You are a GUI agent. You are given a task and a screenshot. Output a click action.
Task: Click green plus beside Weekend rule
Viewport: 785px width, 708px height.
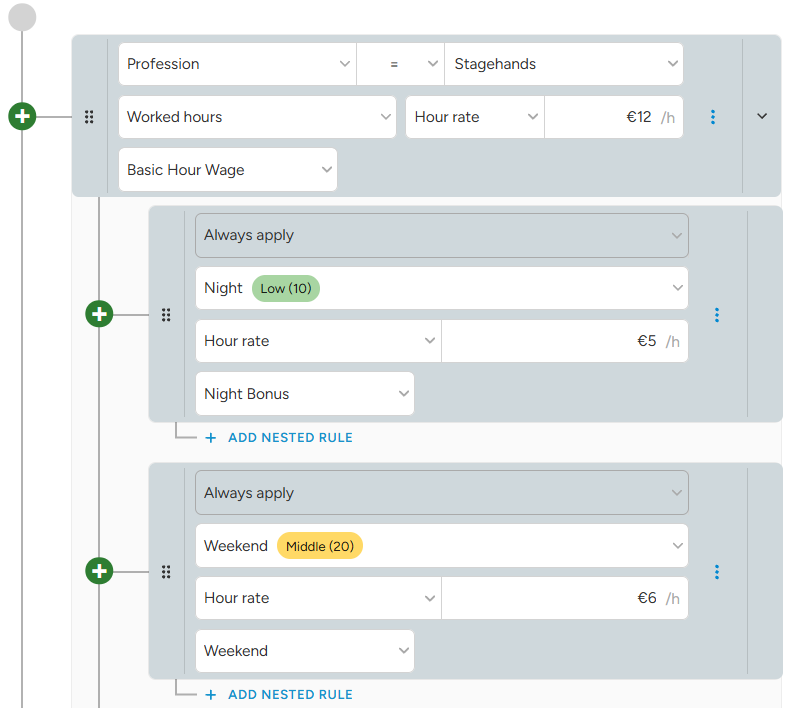[99, 571]
